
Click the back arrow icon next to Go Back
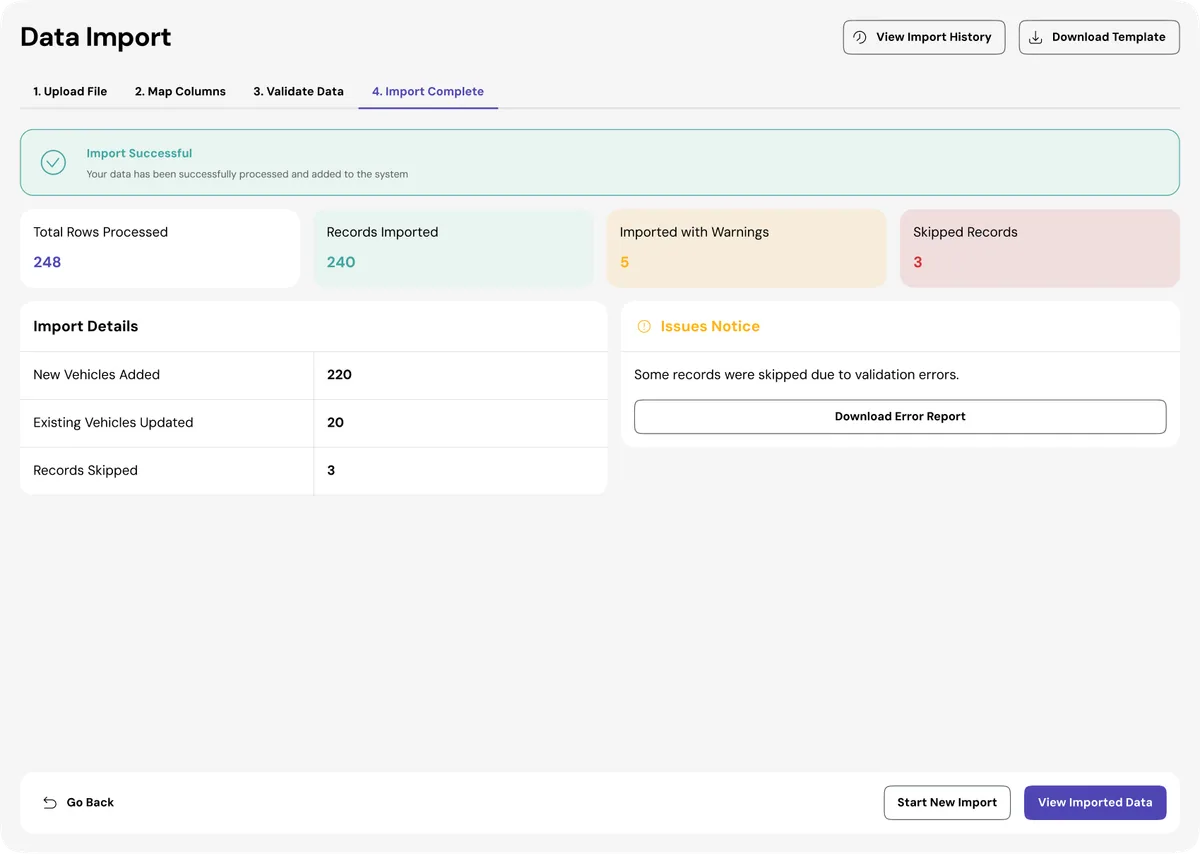tap(49, 802)
